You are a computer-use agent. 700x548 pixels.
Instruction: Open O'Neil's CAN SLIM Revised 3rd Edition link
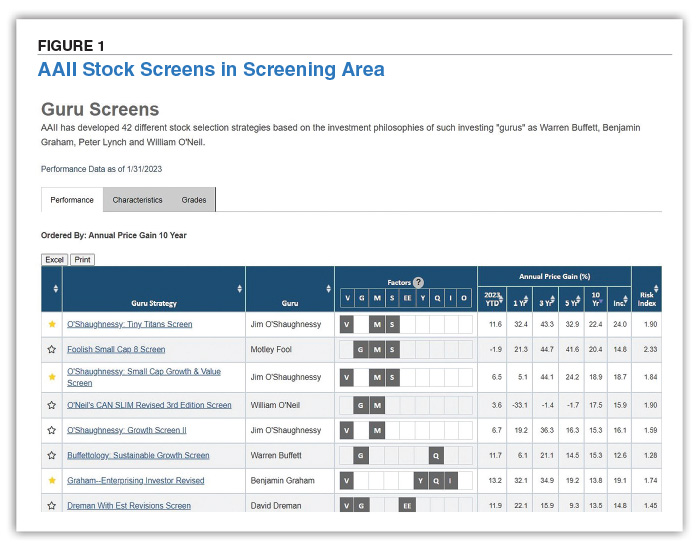tap(149, 405)
